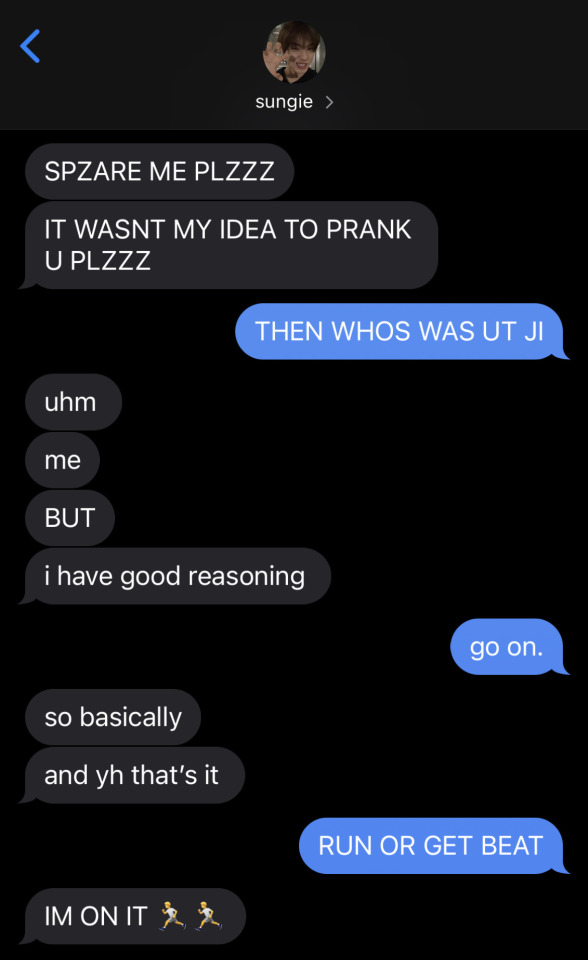Tap the sungie contact name
This screenshot has height=960, width=588.
[284, 102]
